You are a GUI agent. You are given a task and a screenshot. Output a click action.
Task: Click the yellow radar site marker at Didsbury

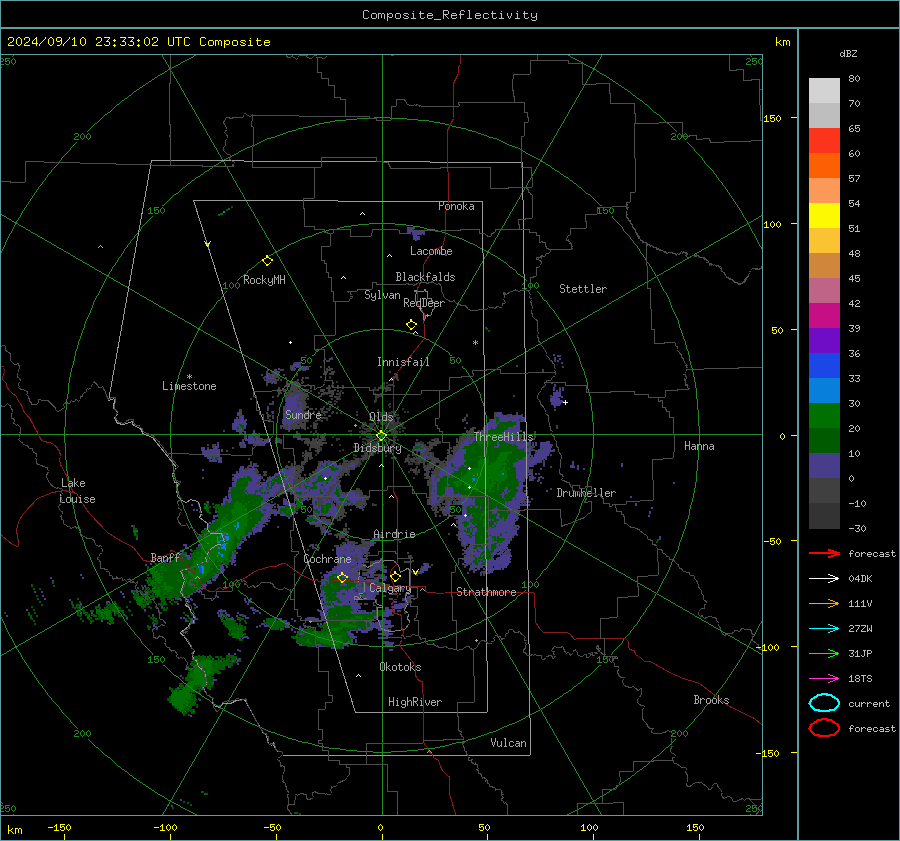pos(382,436)
